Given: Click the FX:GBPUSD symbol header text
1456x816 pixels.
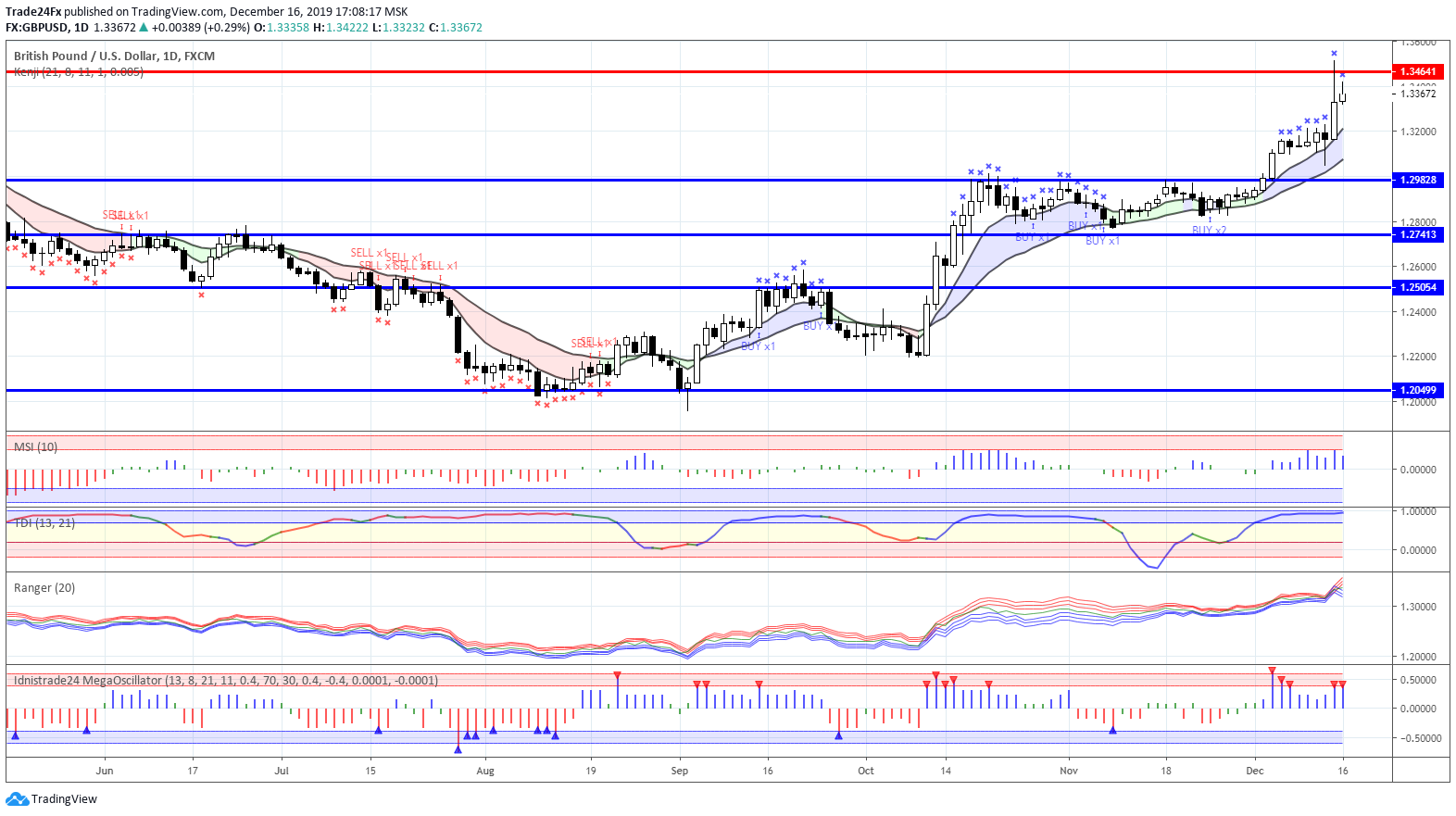Looking at the screenshot, I should coord(46,27).
